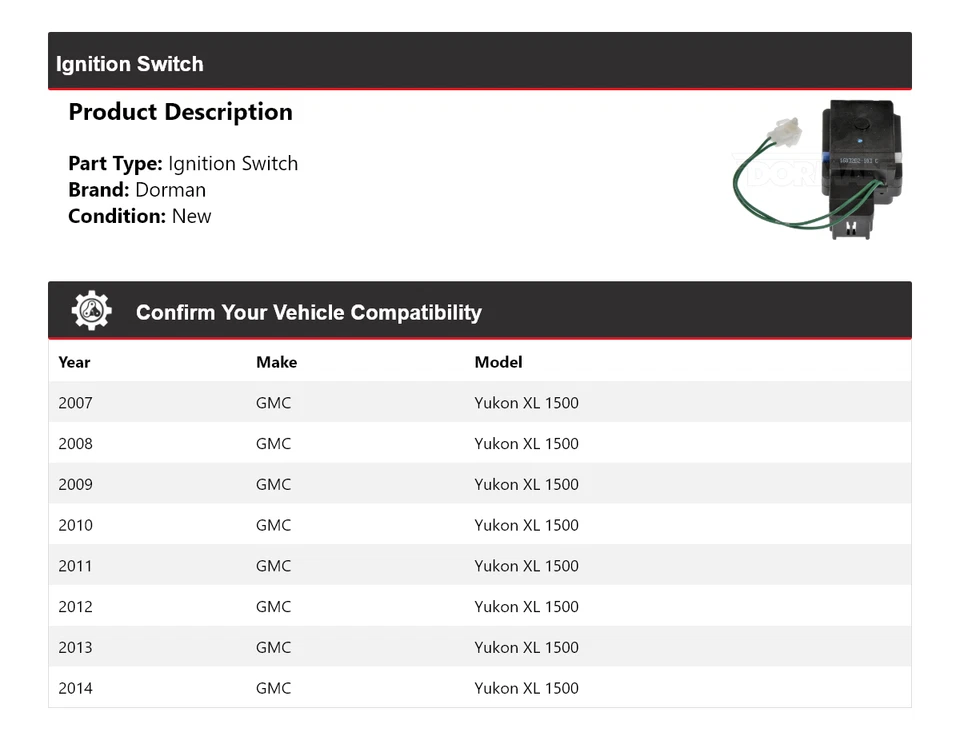This screenshot has width=960, height=740.
Task: Select the 2014 Yukon XL 1500 row
Action: [480, 688]
